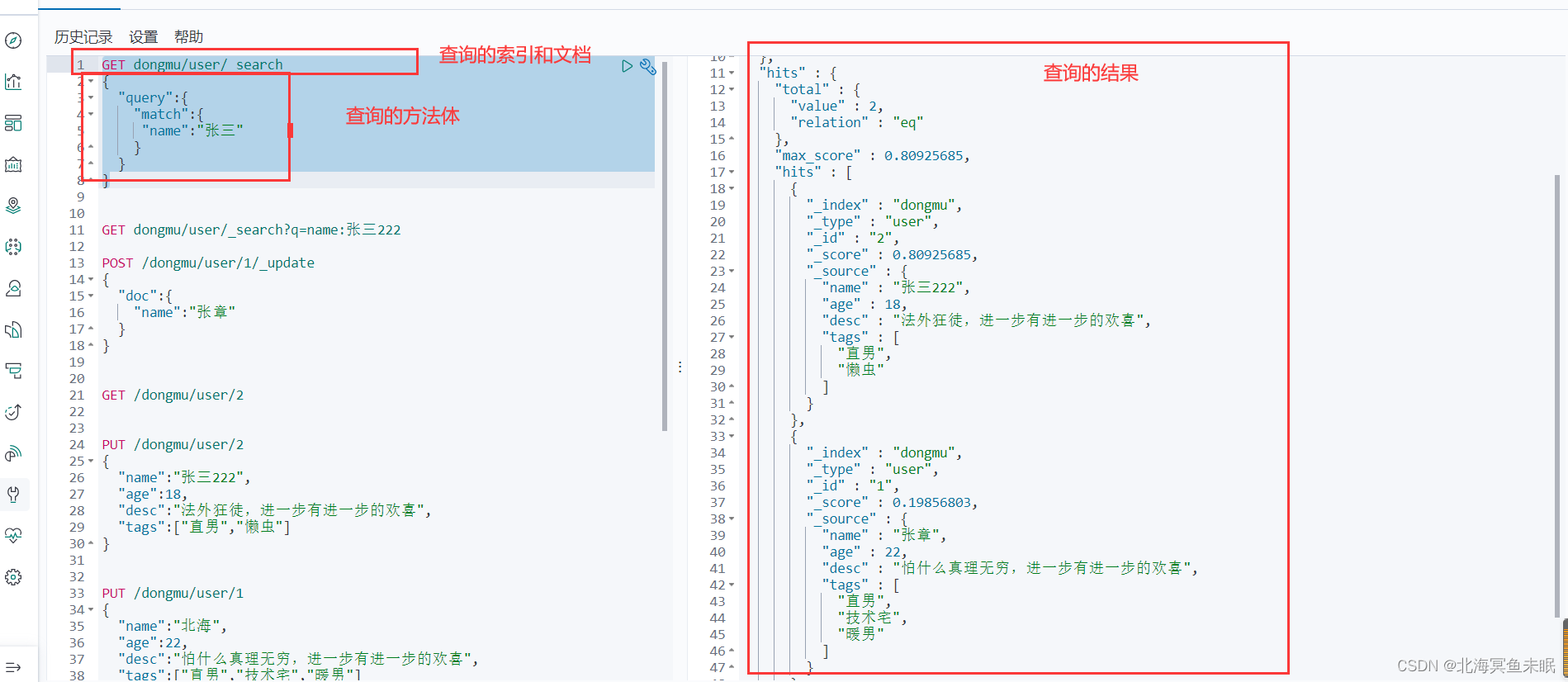Viewport: 1568px width, 682px height.
Task: Click the "_id" : "1" result line
Action: point(852,485)
